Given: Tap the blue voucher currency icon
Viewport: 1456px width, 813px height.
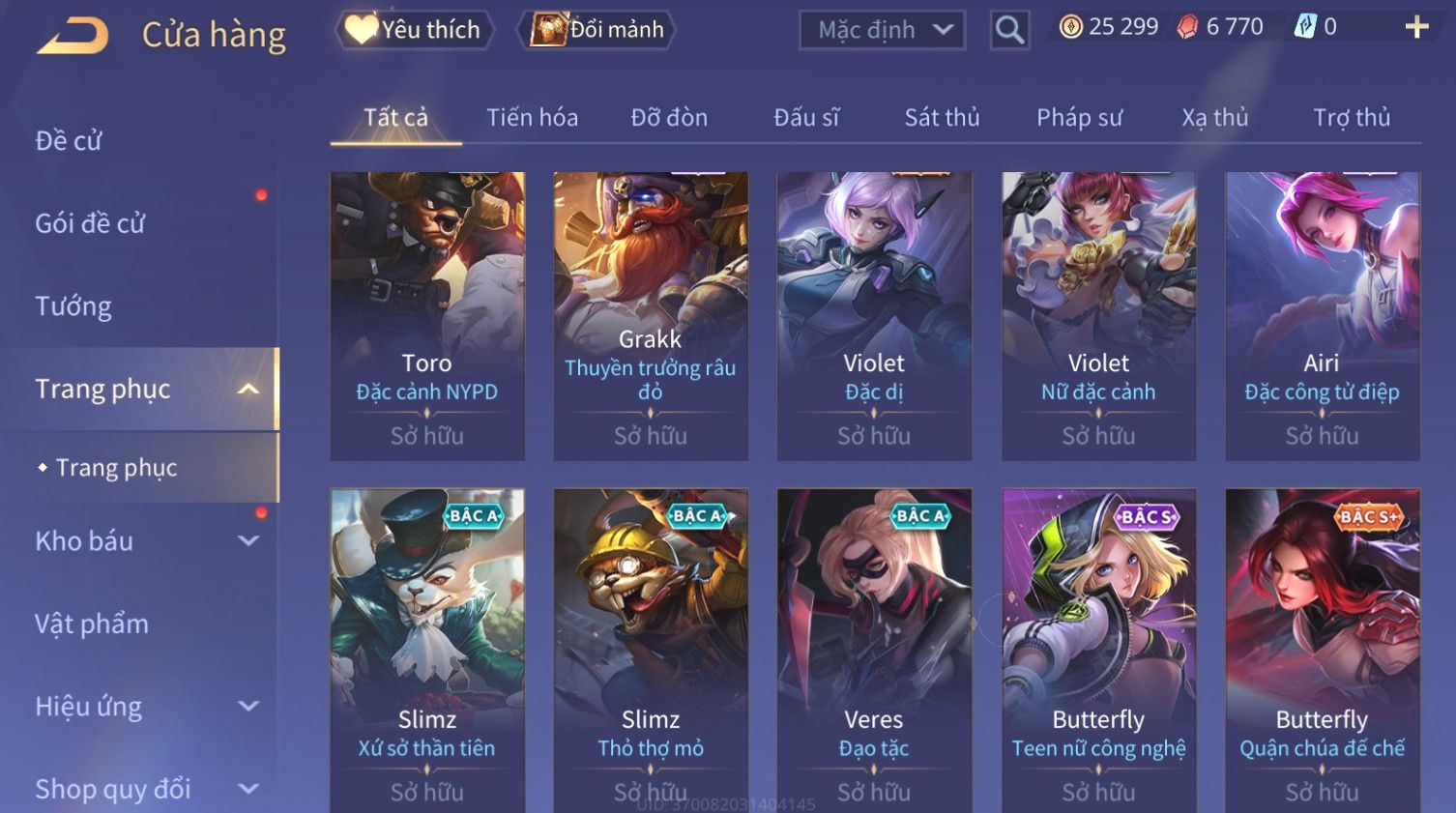Looking at the screenshot, I should [1305, 27].
